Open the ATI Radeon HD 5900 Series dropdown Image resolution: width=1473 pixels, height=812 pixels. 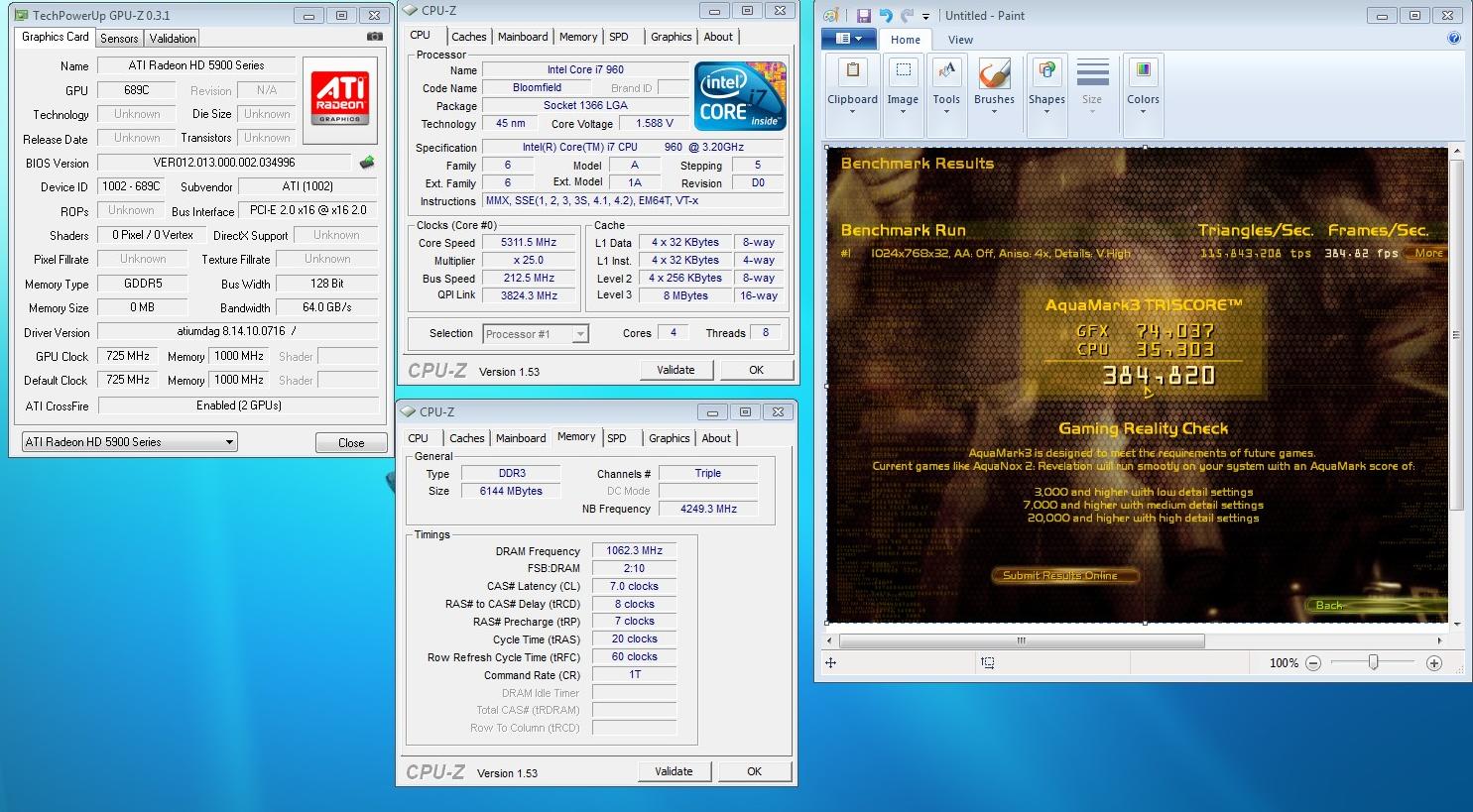(130, 442)
